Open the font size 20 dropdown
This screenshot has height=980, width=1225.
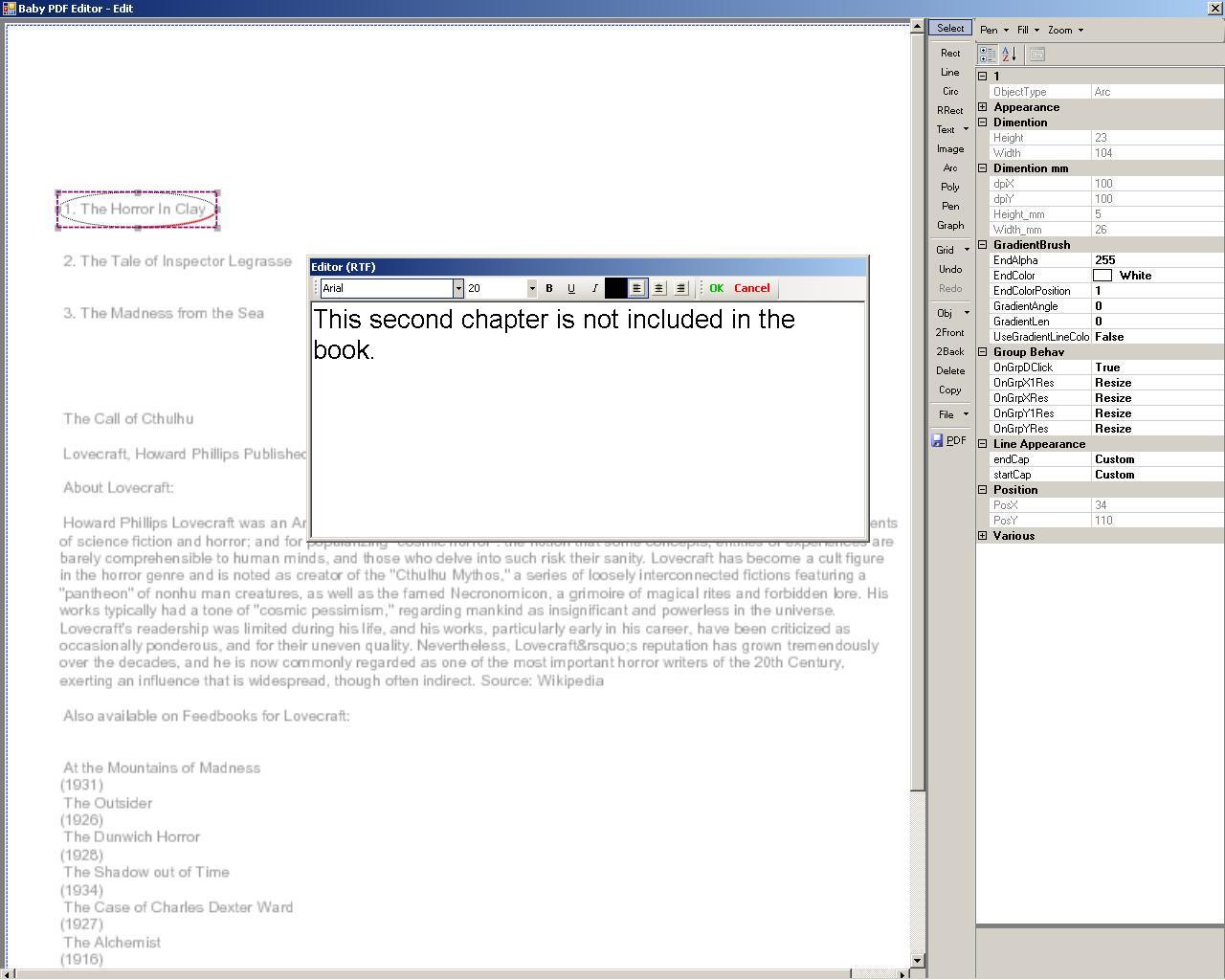pyautogui.click(x=532, y=288)
